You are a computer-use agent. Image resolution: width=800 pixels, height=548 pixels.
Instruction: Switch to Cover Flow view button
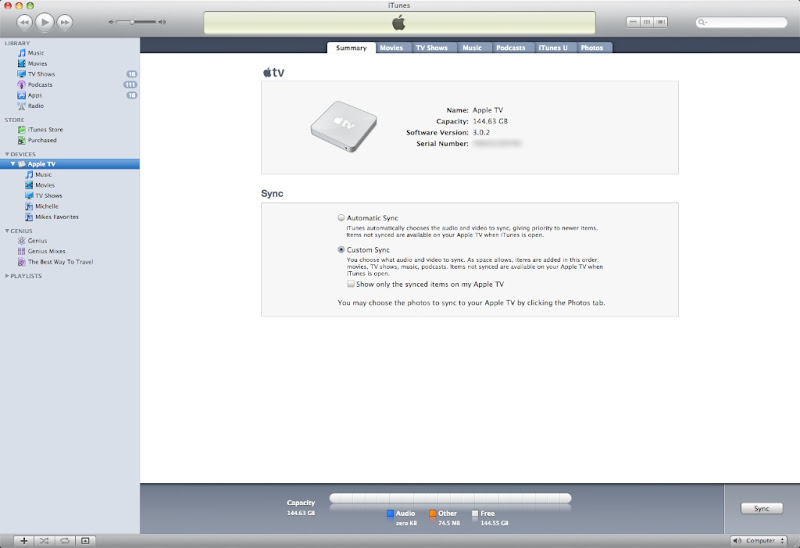(661, 22)
